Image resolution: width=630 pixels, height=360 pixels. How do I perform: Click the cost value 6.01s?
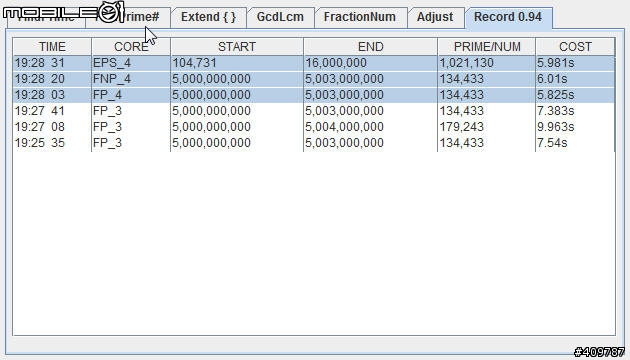[x=575, y=79]
